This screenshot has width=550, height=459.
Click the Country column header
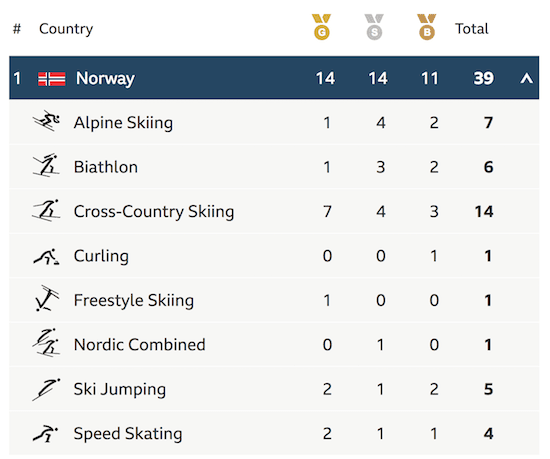pyautogui.click(x=66, y=29)
